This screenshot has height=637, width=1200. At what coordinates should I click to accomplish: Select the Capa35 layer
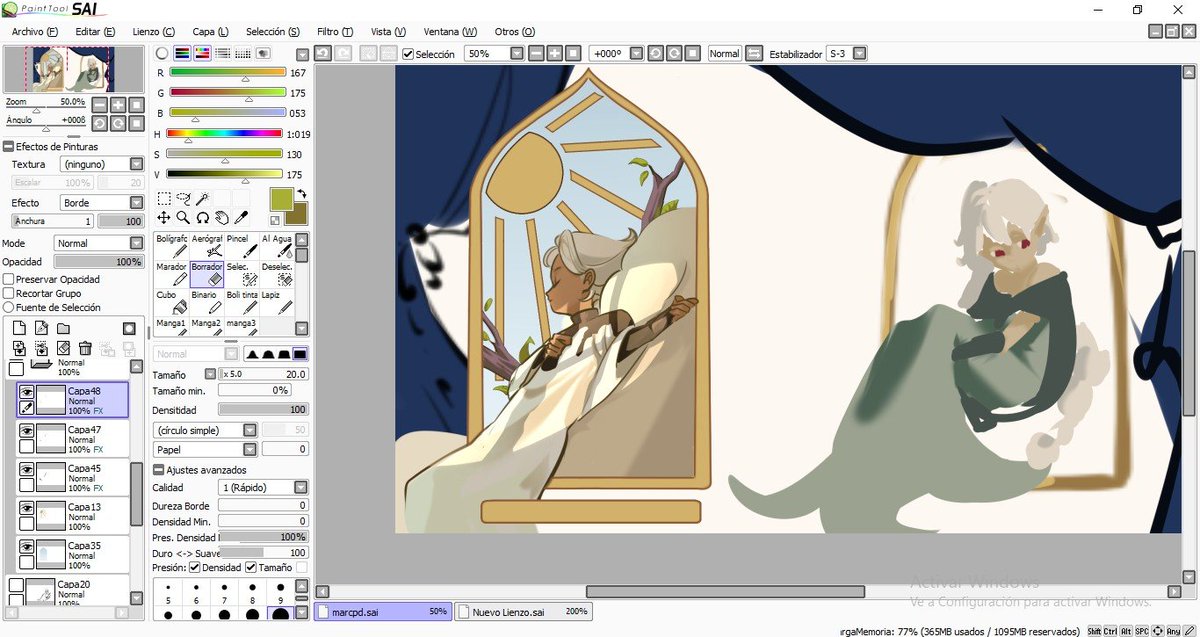coord(74,555)
